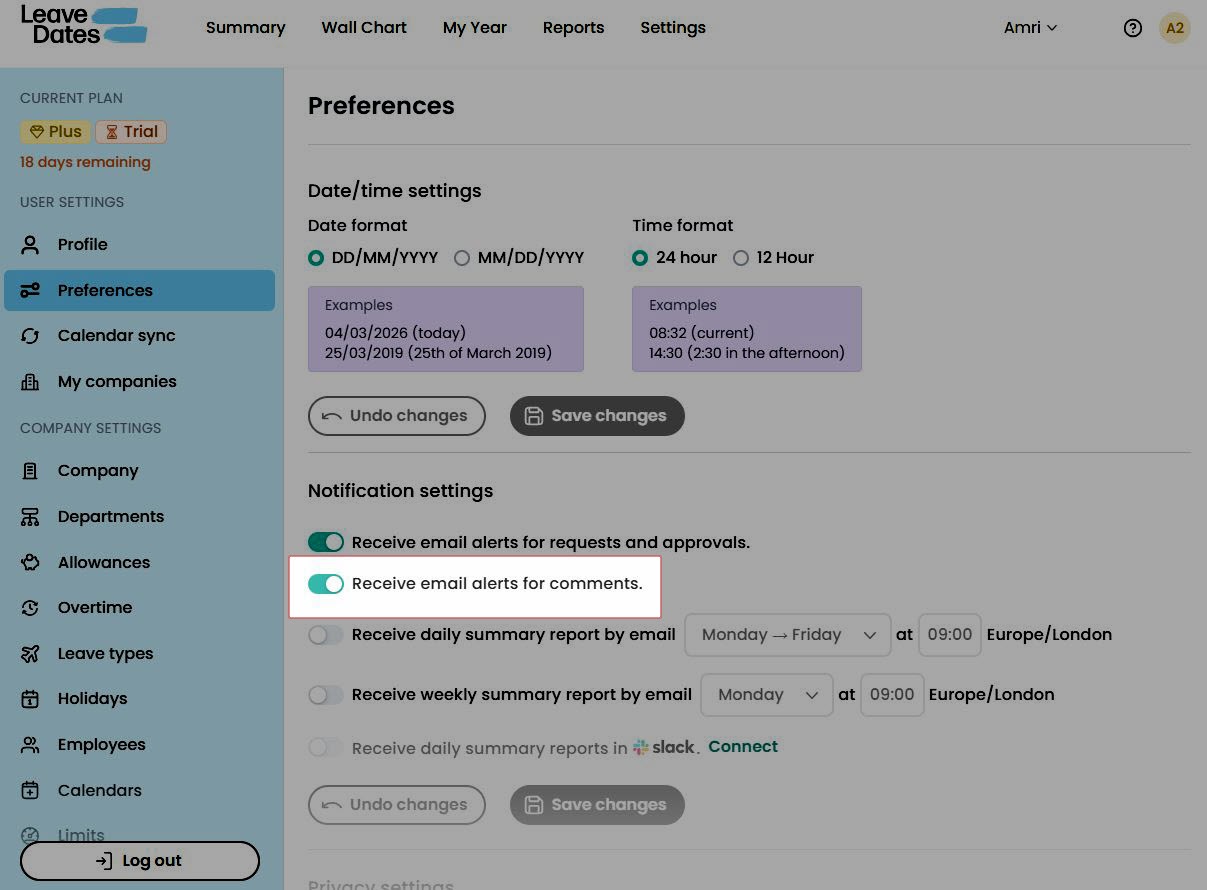Click the Company building icon

point(30,471)
